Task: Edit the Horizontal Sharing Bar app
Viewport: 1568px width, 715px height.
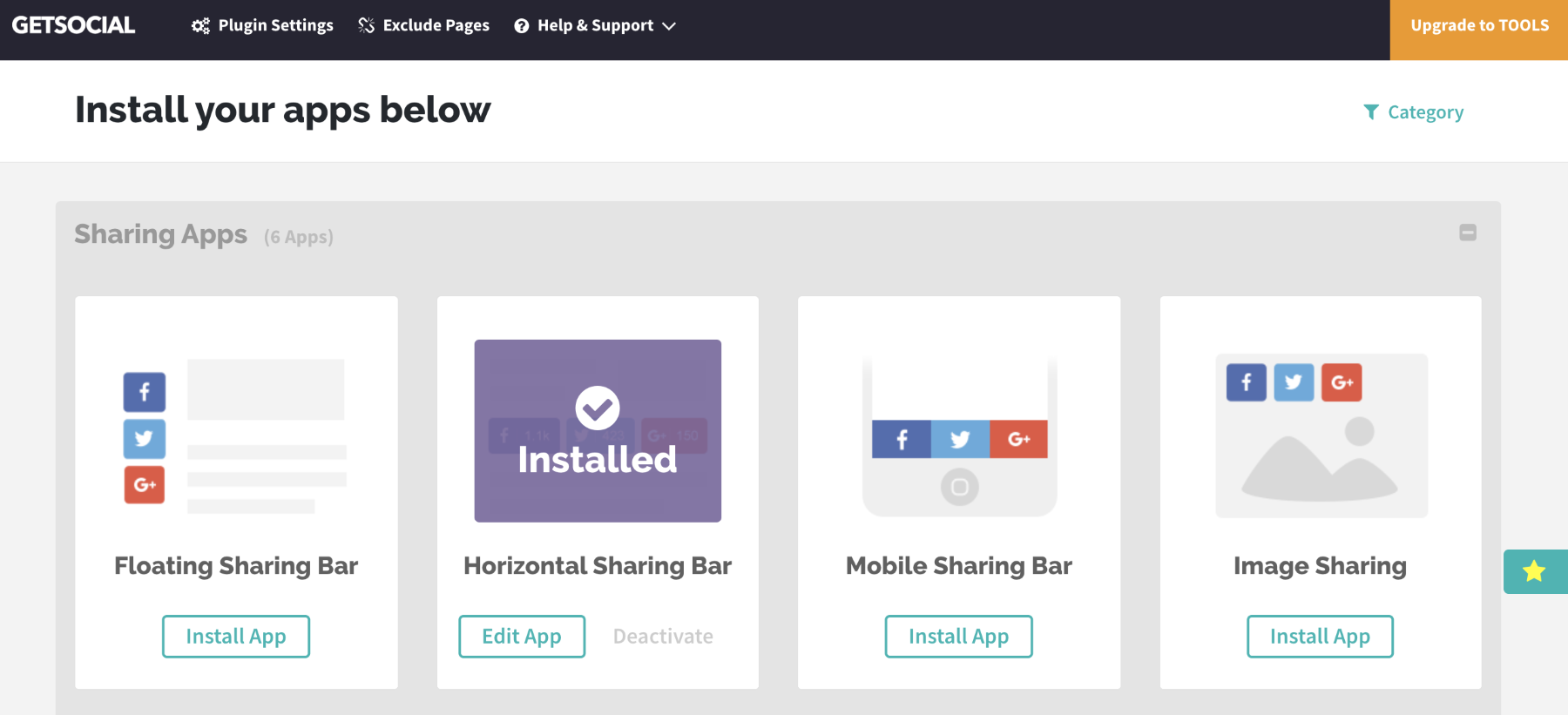Action: click(522, 637)
